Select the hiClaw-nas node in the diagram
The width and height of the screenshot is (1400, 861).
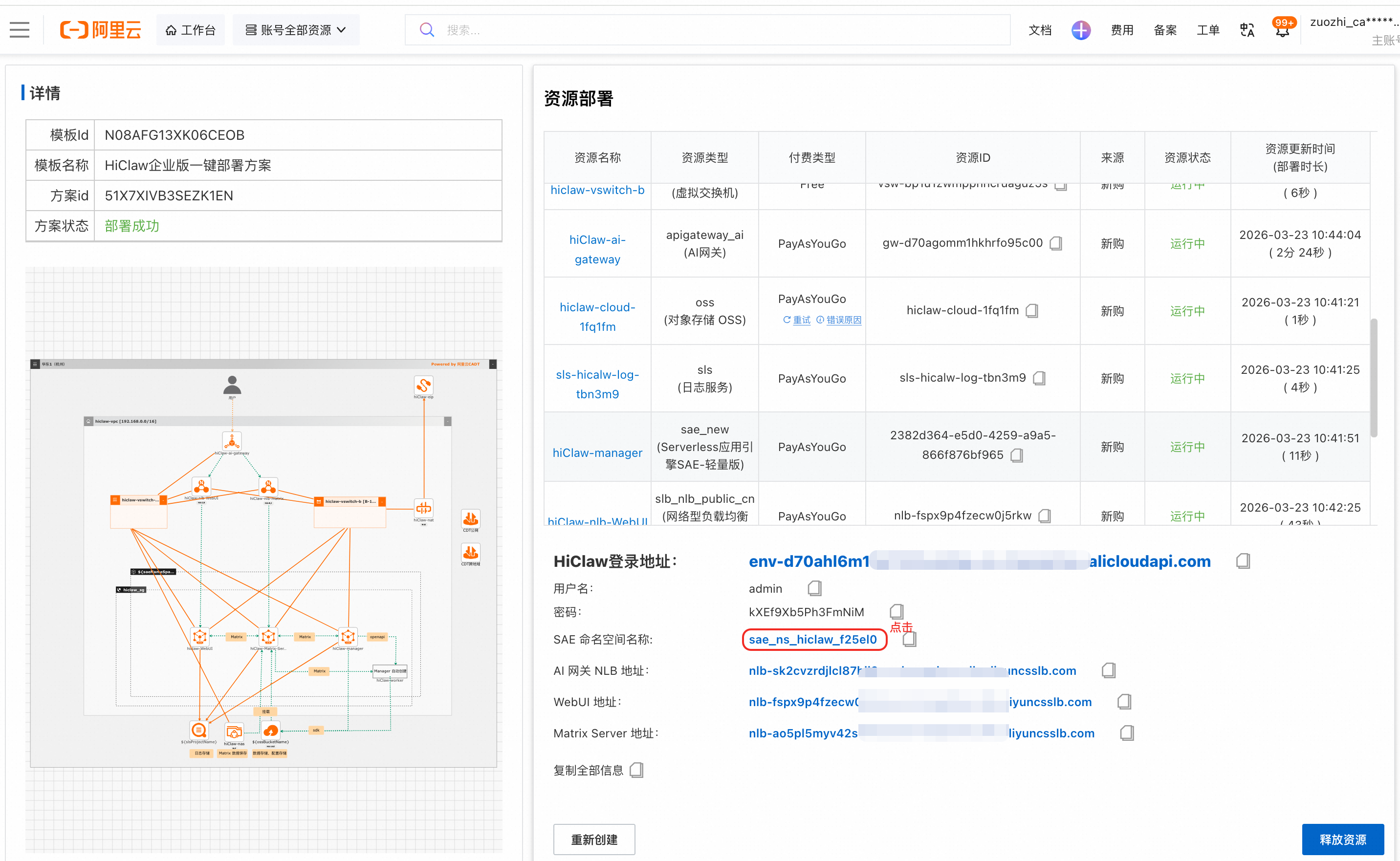pyautogui.click(x=234, y=731)
